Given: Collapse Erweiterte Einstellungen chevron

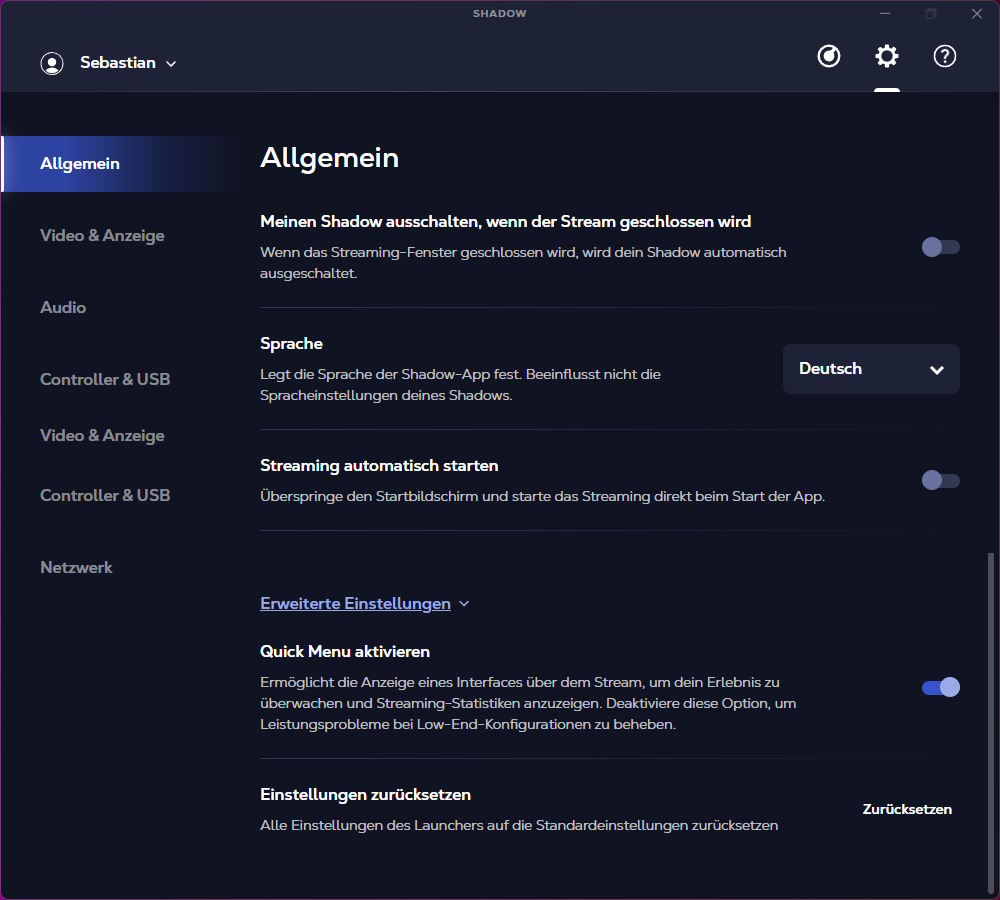Looking at the screenshot, I should point(464,604).
